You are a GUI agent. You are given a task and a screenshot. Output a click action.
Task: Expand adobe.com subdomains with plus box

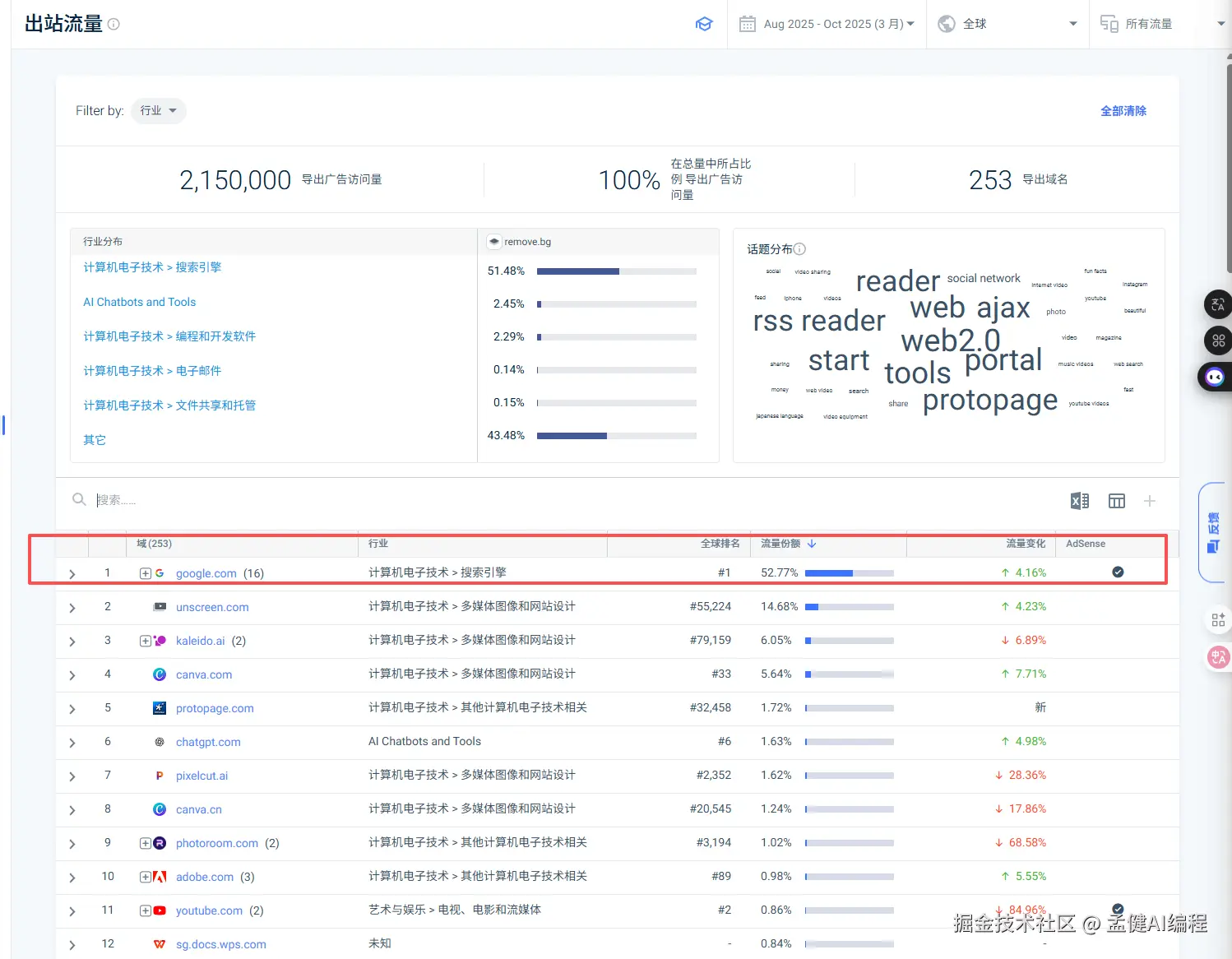click(146, 877)
